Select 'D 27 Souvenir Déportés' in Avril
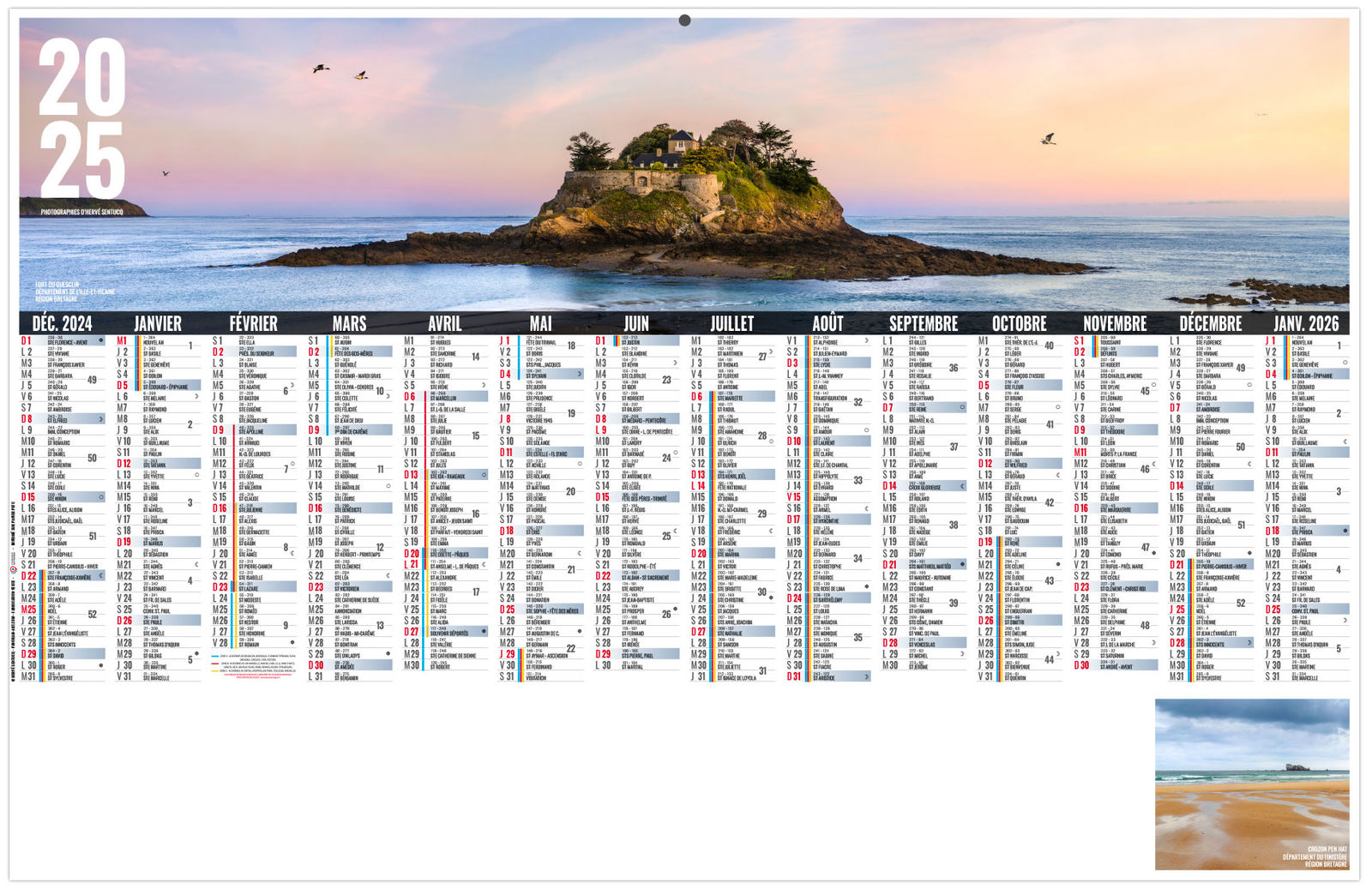Image resolution: width=1372 pixels, height=889 pixels. point(445,632)
